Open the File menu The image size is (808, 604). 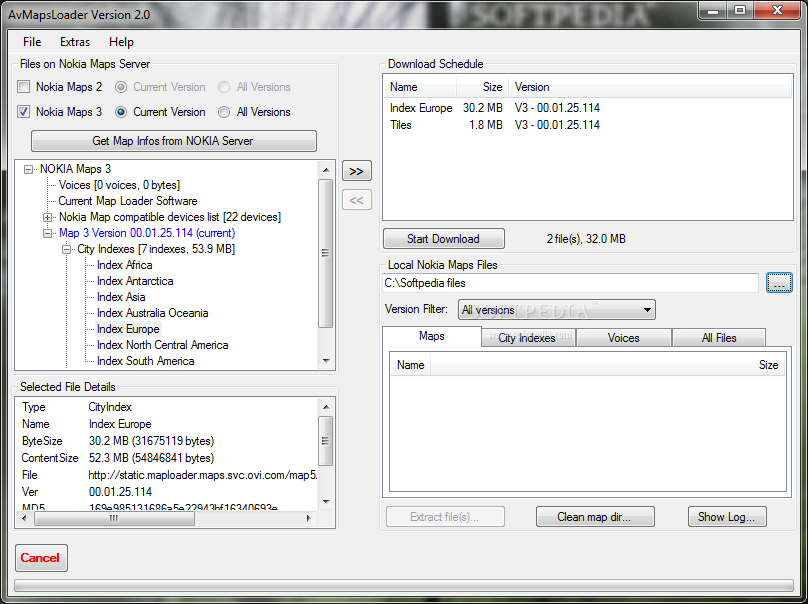(x=32, y=42)
